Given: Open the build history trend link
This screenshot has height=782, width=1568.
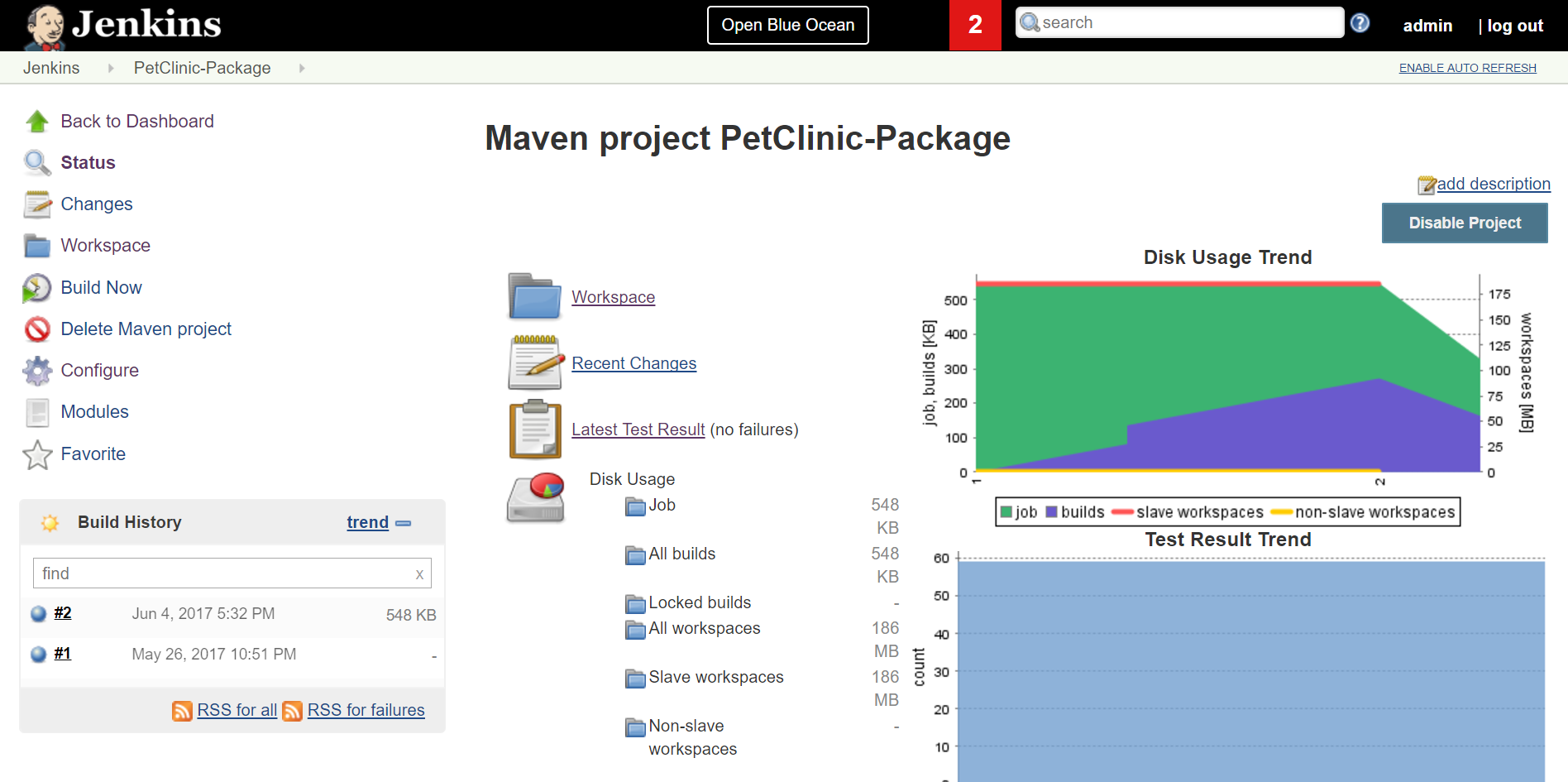Looking at the screenshot, I should [368, 523].
